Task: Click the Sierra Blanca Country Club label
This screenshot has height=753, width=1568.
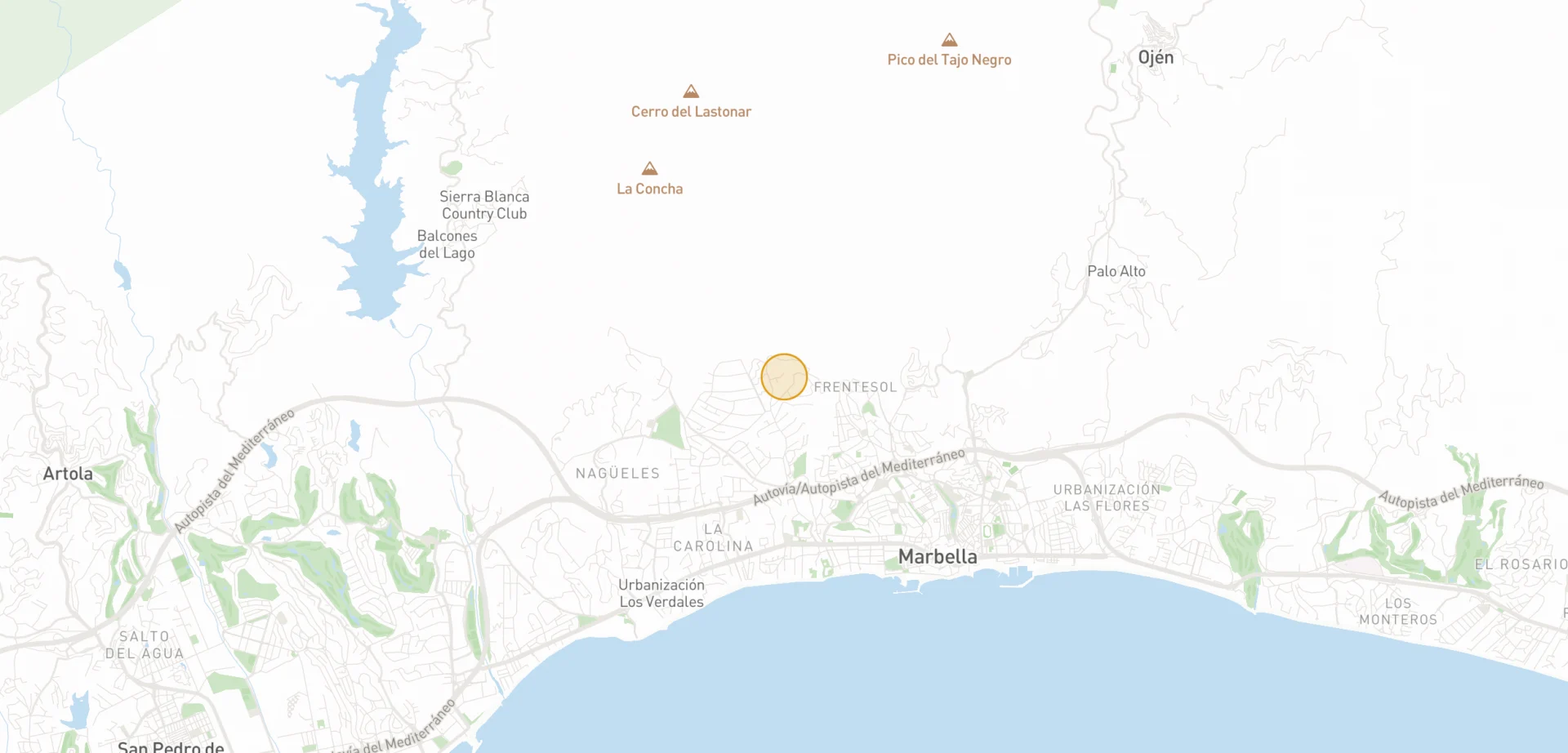Action: point(484,205)
